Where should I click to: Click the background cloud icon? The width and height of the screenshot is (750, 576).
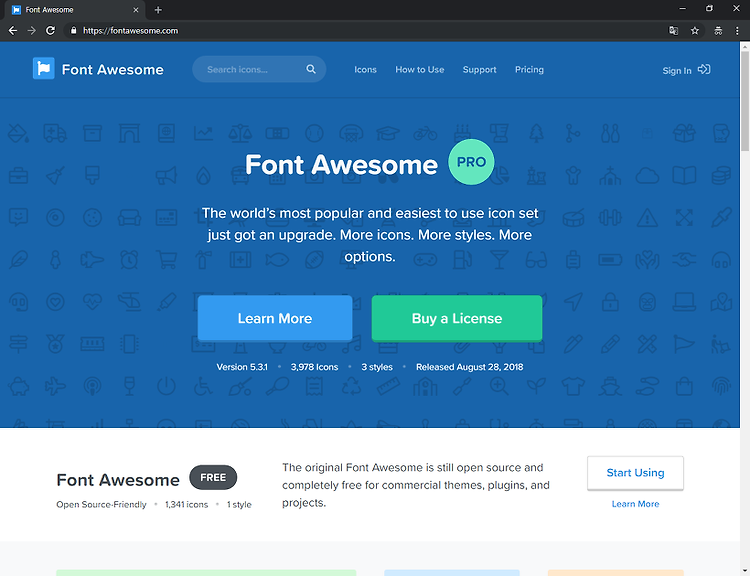[x=647, y=176]
